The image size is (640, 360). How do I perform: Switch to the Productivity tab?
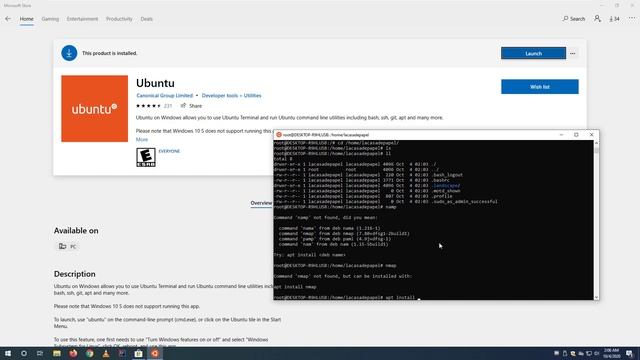[119, 19]
